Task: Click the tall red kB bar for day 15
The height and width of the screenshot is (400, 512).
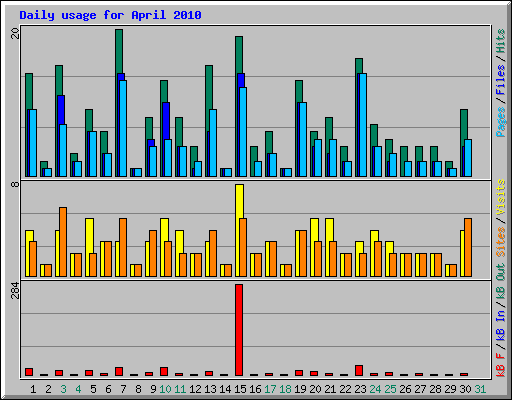Action: [239, 330]
